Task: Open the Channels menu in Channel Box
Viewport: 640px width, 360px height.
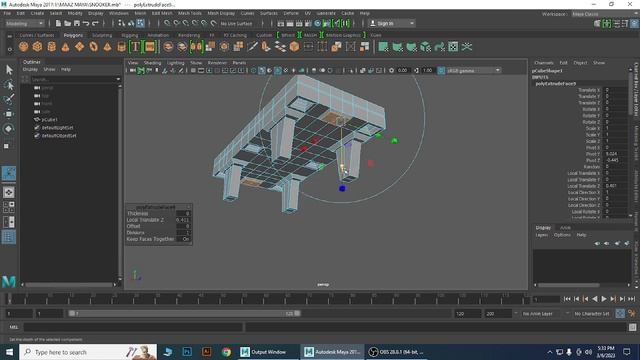Action: (544, 63)
